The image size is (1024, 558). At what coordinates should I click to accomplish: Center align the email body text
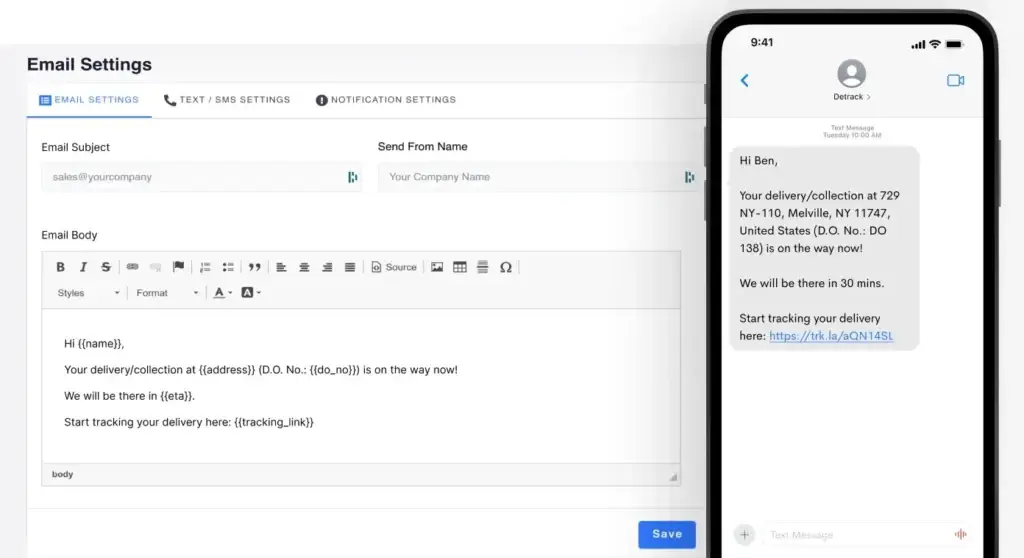tap(304, 267)
